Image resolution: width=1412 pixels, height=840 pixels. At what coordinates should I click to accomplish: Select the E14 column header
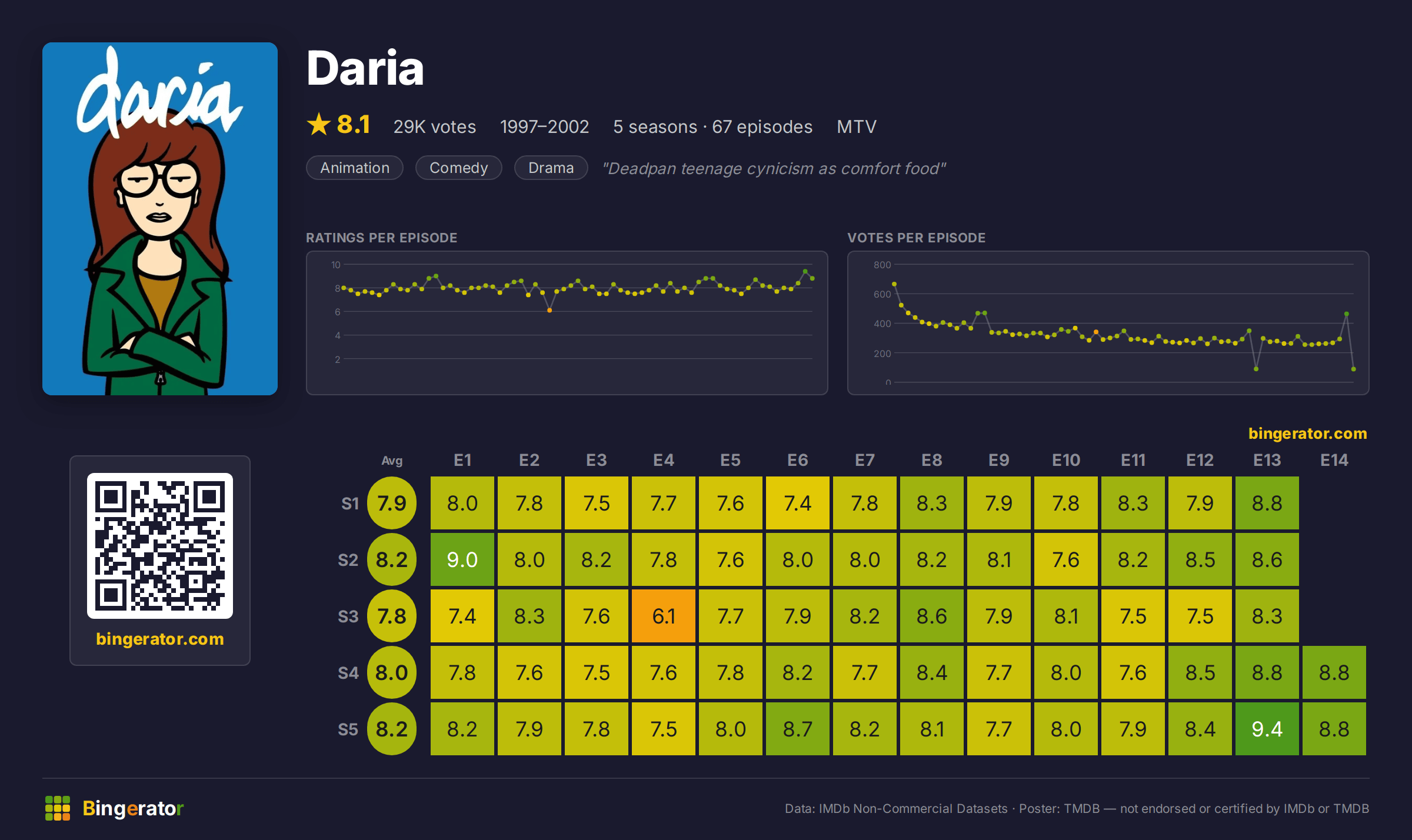pyautogui.click(x=1334, y=460)
